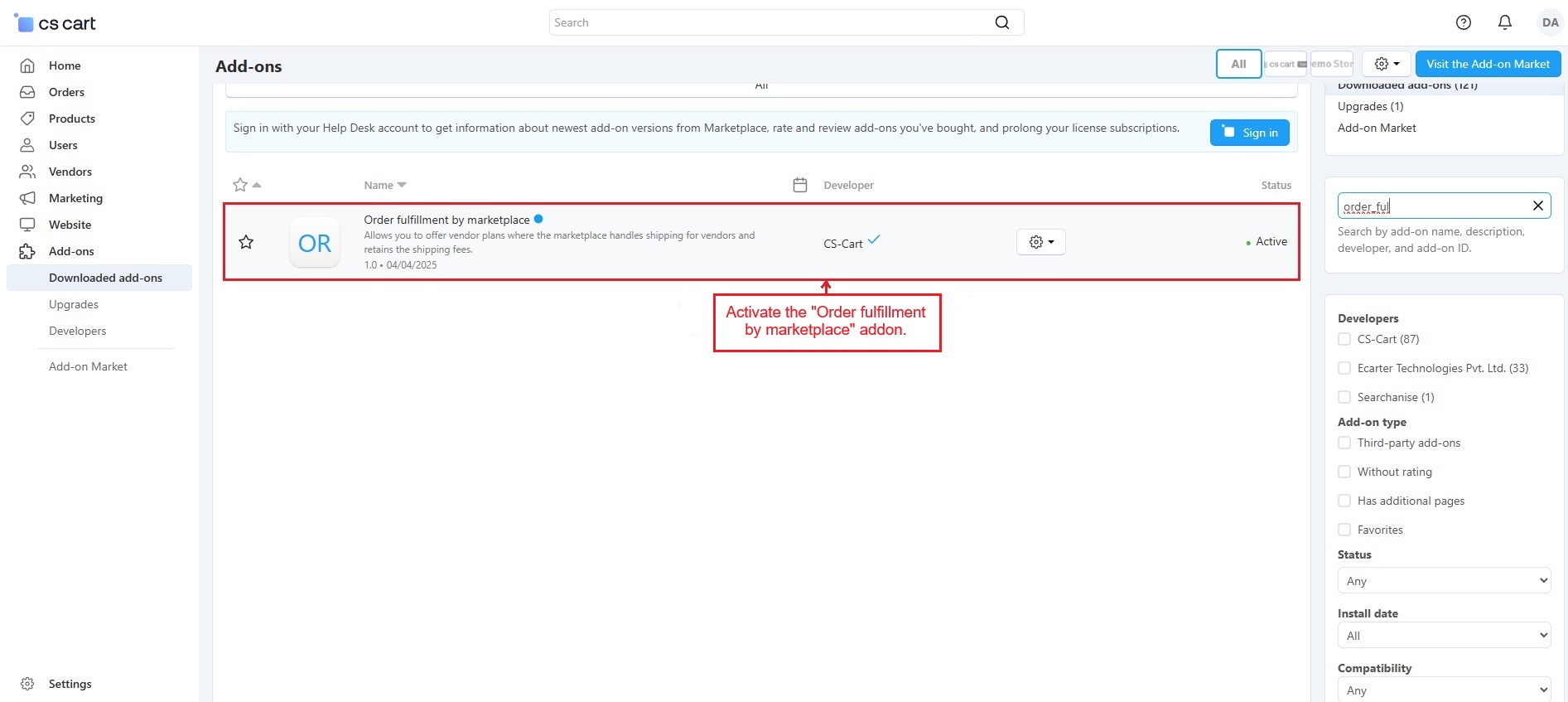Open the notifications bell
The image size is (1568, 702).
(x=1504, y=22)
